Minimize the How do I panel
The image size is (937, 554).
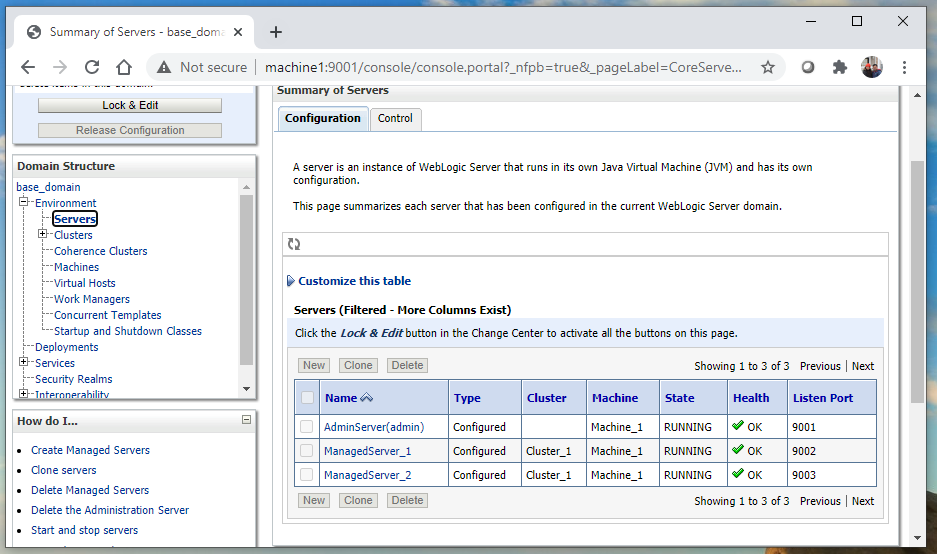(x=246, y=420)
